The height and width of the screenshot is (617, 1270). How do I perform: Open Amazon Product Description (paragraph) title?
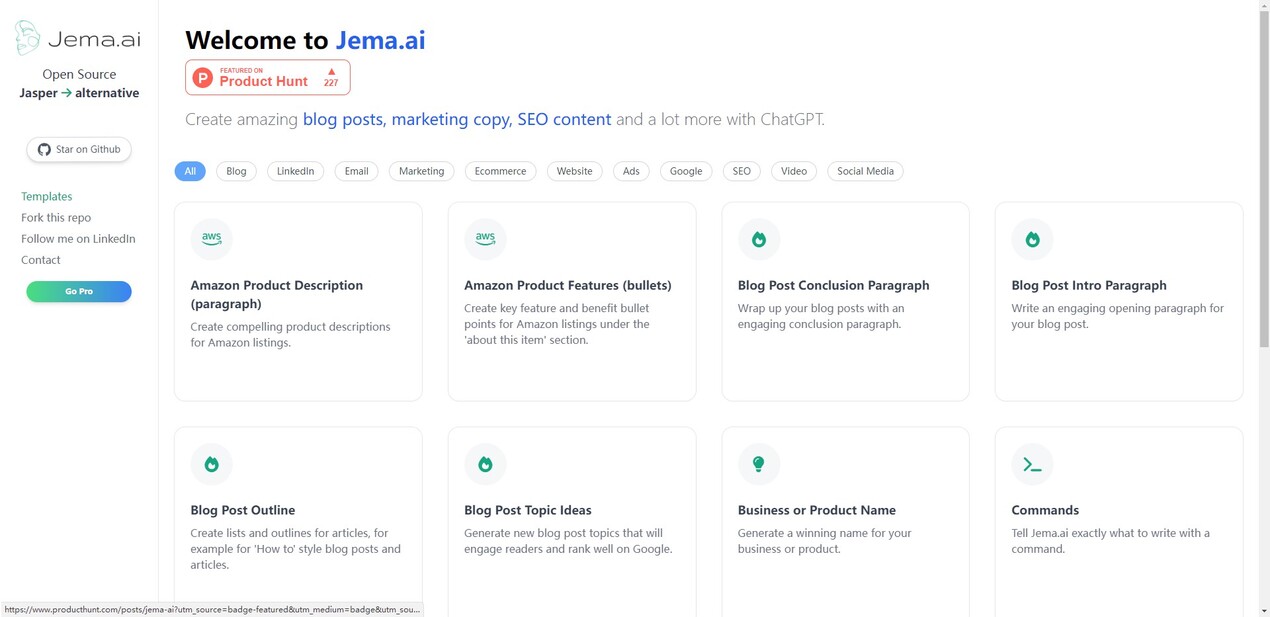click(277, 294)
